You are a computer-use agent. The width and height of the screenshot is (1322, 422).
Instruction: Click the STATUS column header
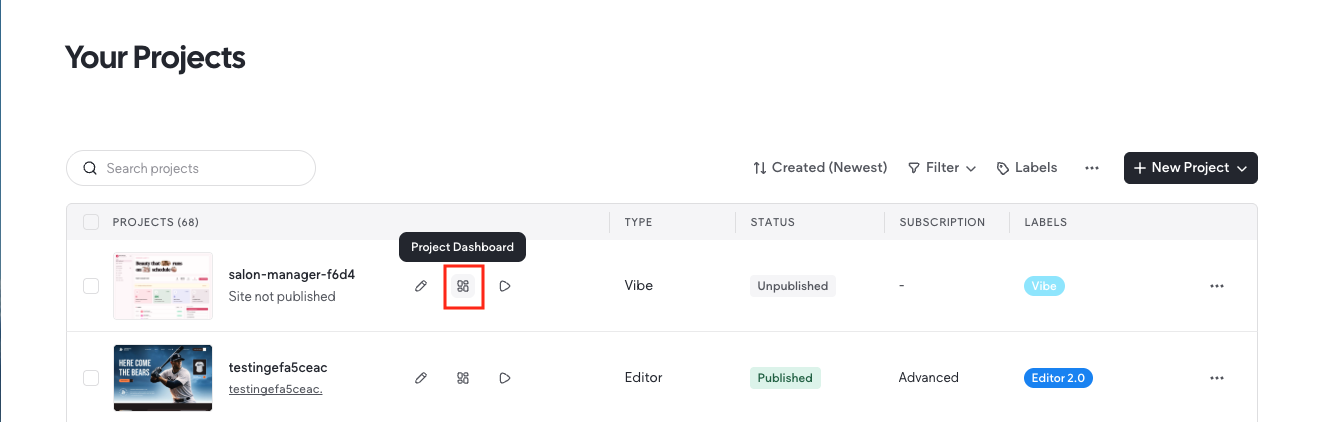point(773,222)
